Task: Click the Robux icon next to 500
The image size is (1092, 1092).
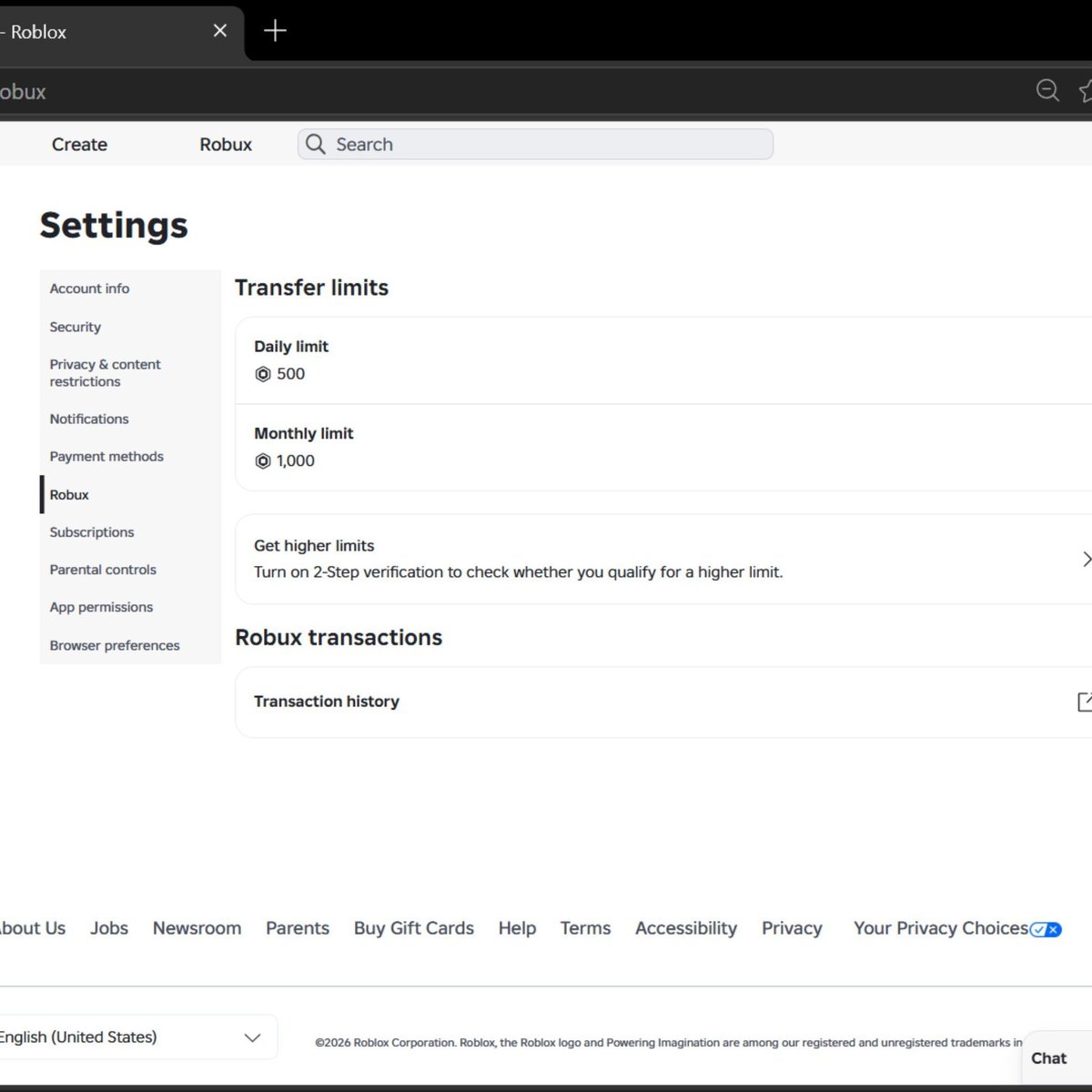Action: [x=263, y=374]
